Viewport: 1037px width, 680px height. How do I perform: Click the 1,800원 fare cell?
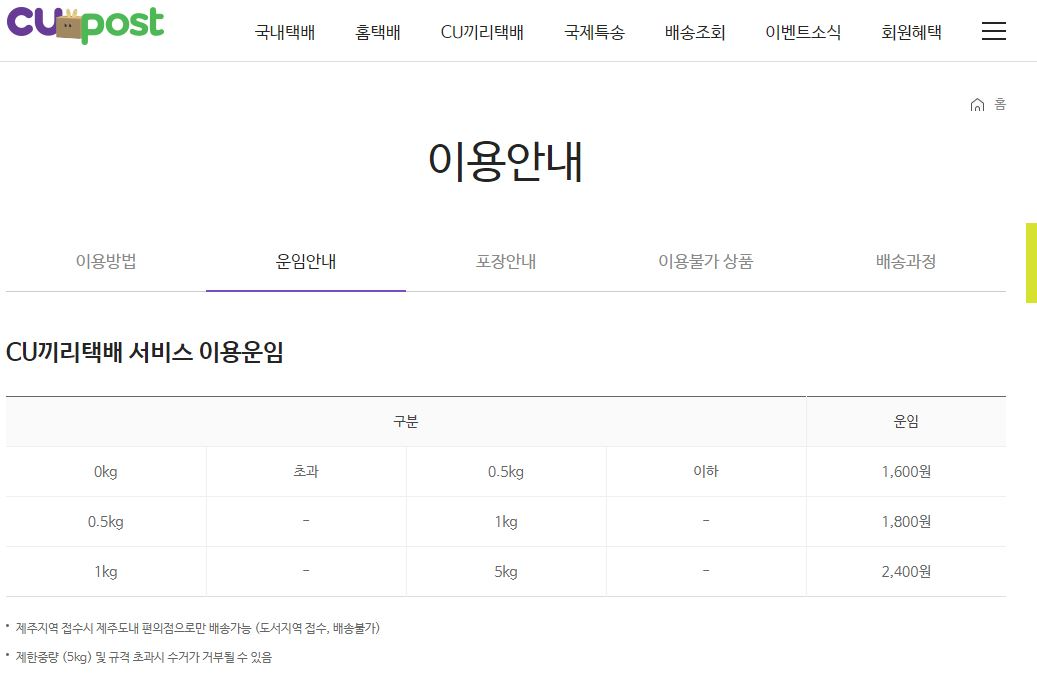tap(906, 521)
